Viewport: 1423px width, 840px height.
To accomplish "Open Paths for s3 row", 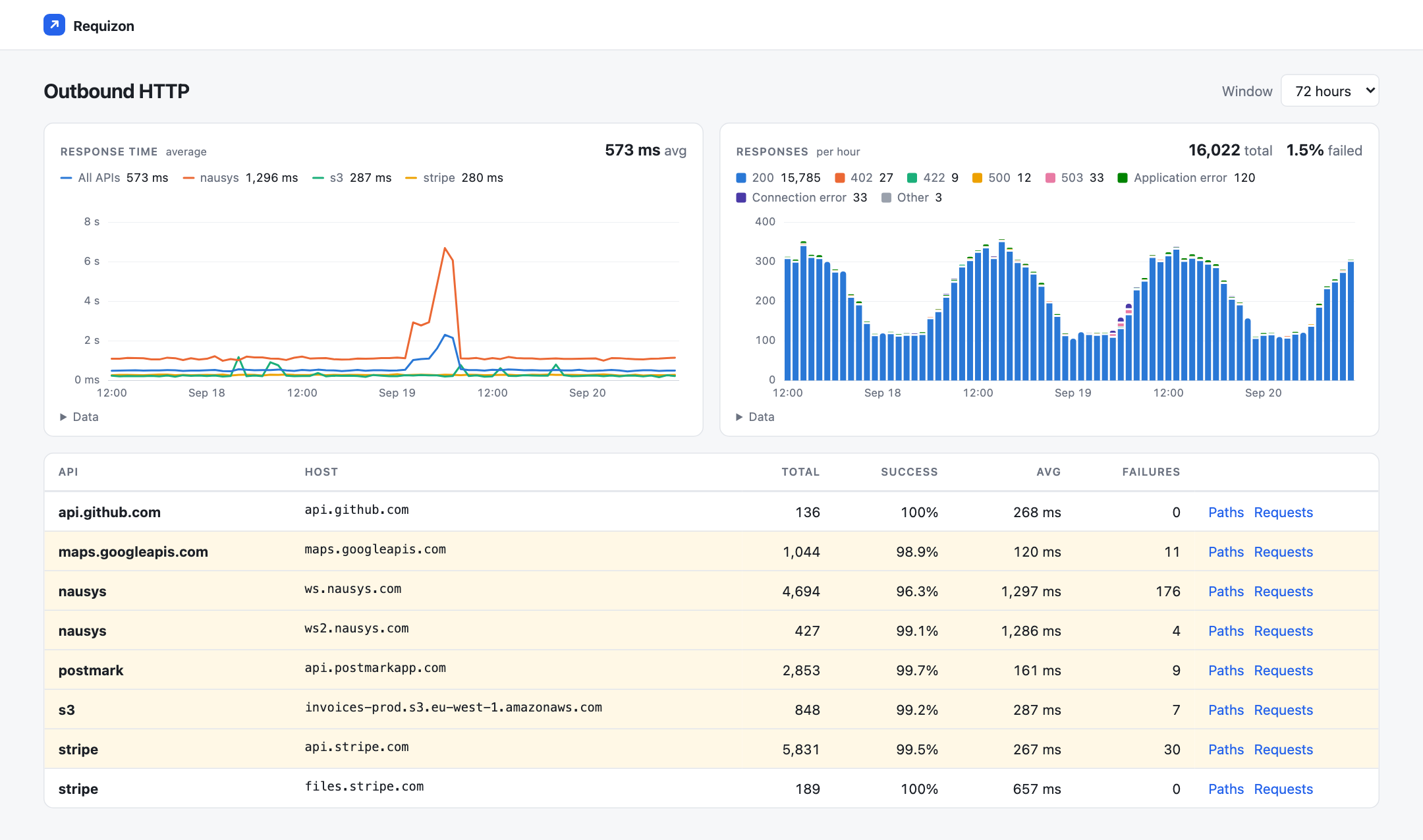I will pyautogui.click(x=1226, y=710).
